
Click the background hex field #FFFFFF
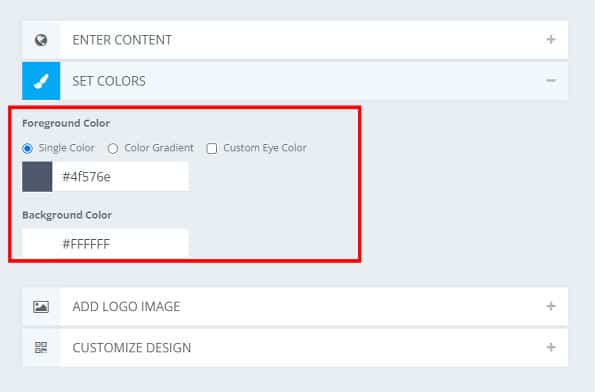tap(120, 244)
